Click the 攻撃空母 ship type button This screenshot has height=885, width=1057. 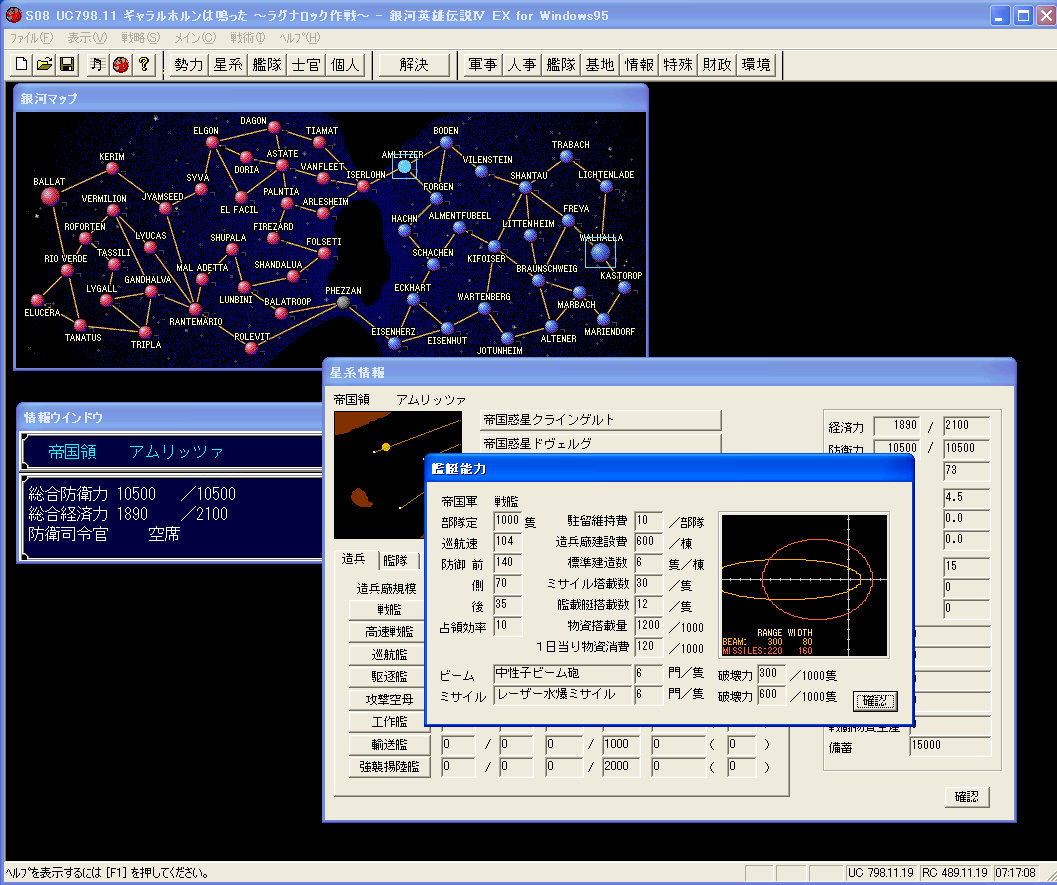[389, 700]
